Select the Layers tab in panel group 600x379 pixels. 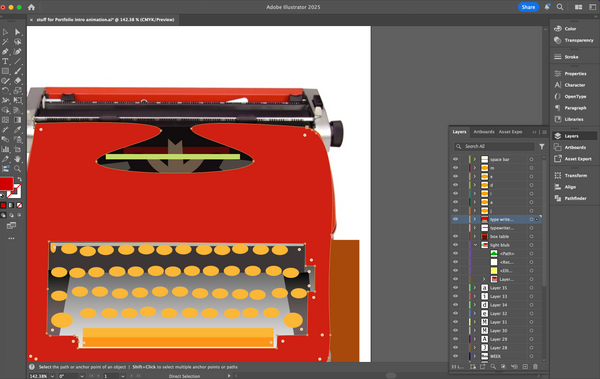[459, 132]
